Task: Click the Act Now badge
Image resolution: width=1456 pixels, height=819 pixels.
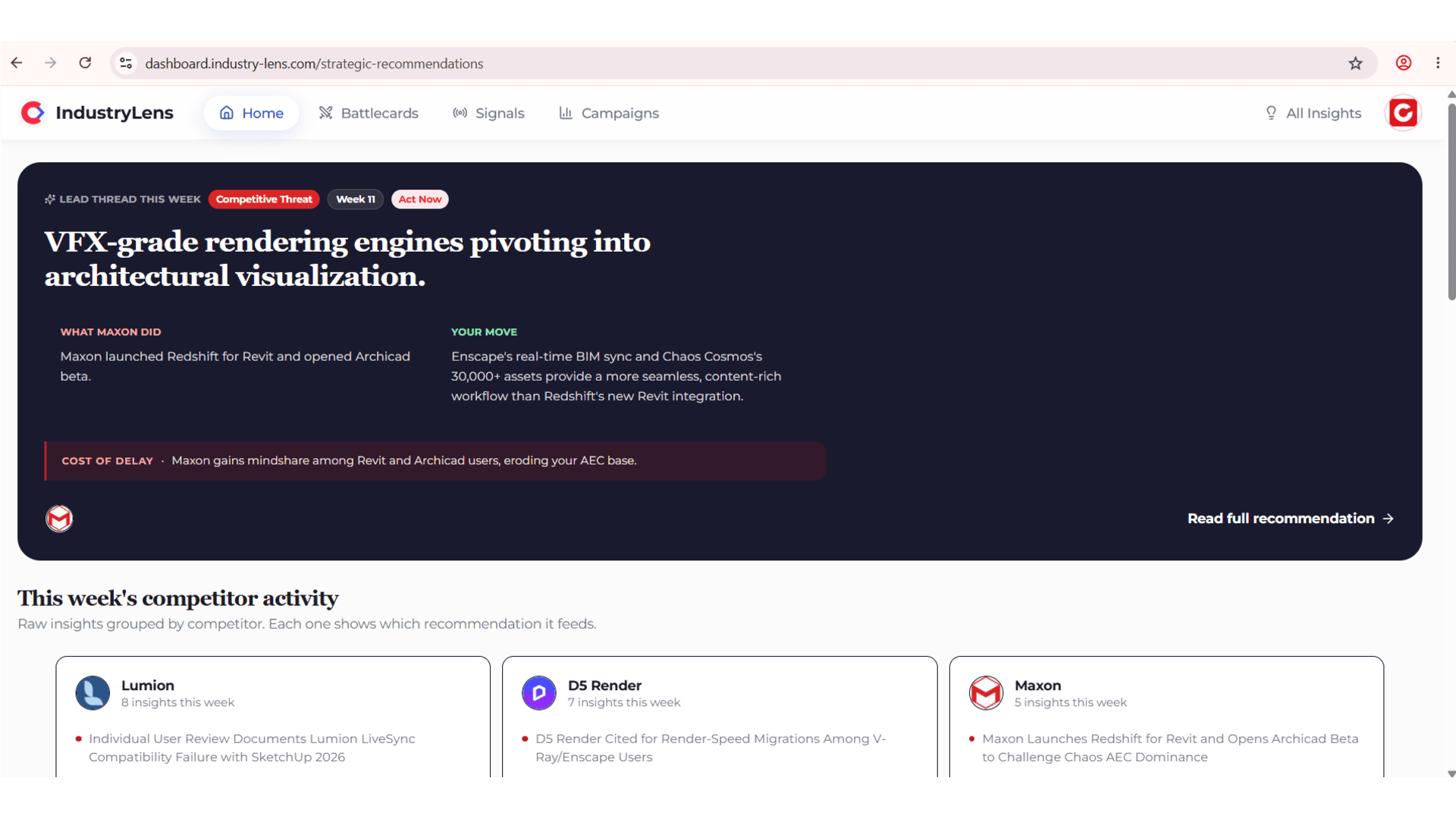Action: pos(420,199)
